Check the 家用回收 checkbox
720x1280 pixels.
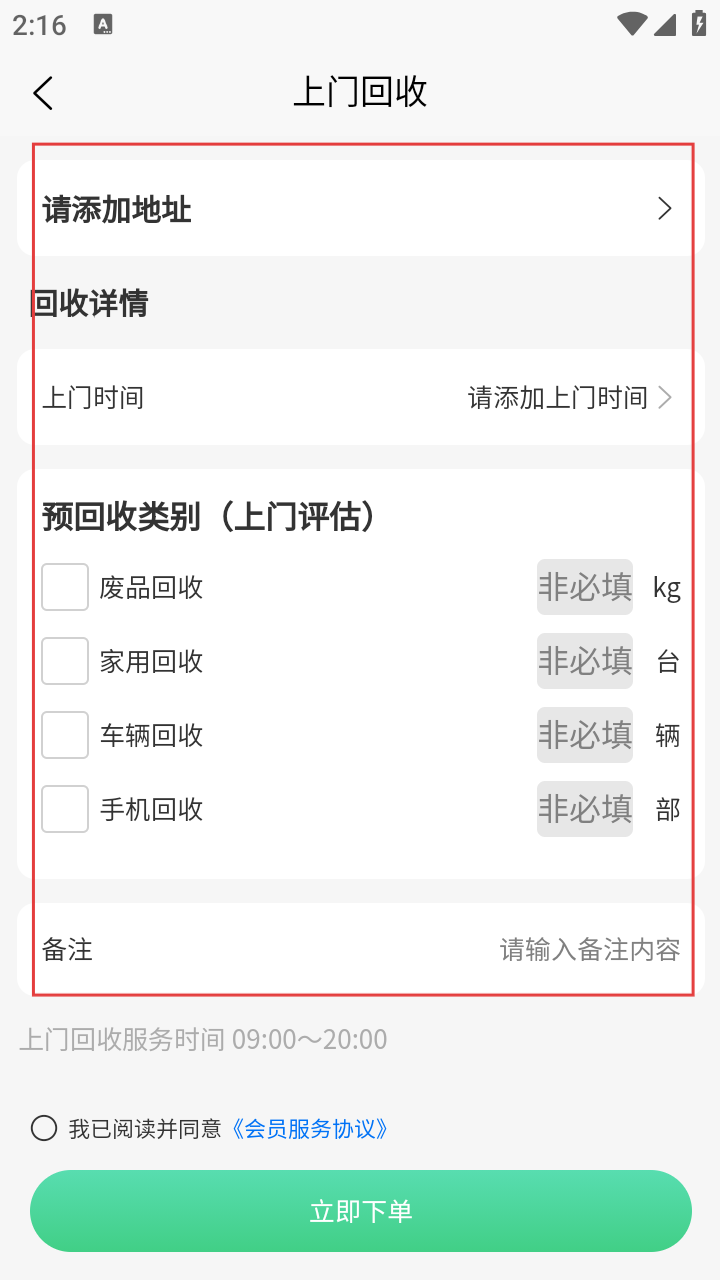pyautogui.click(x=65, y=661)
